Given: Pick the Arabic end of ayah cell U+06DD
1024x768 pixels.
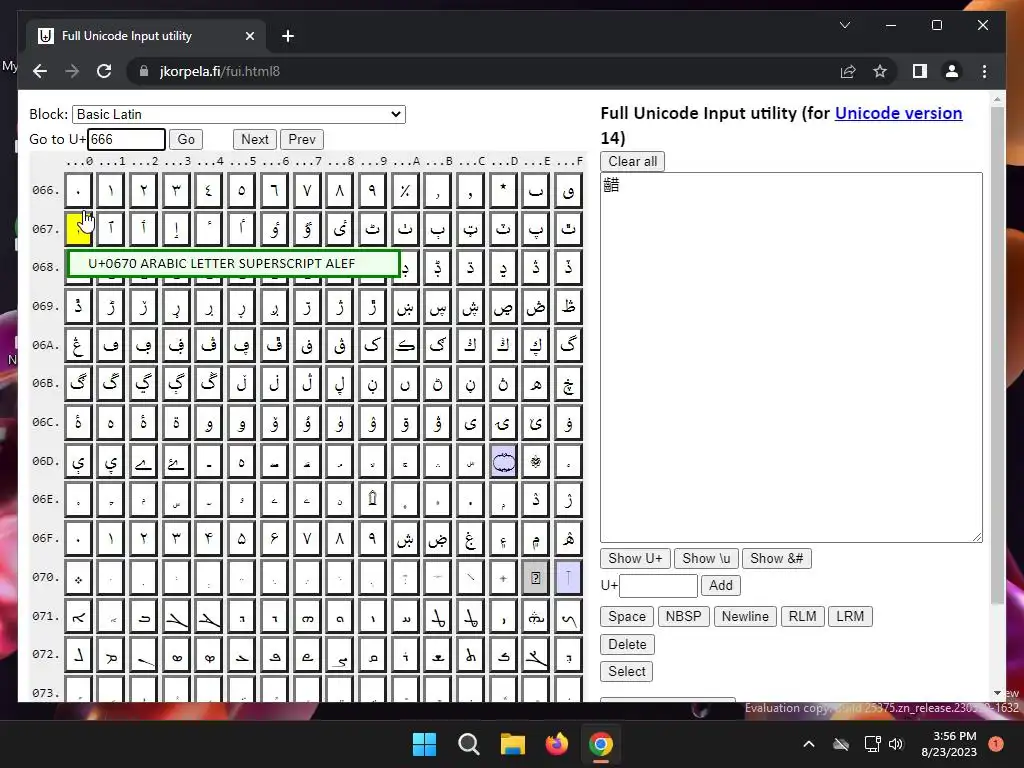Looking at the screenshot, I should pyautogui.click(x=503, y=462).
